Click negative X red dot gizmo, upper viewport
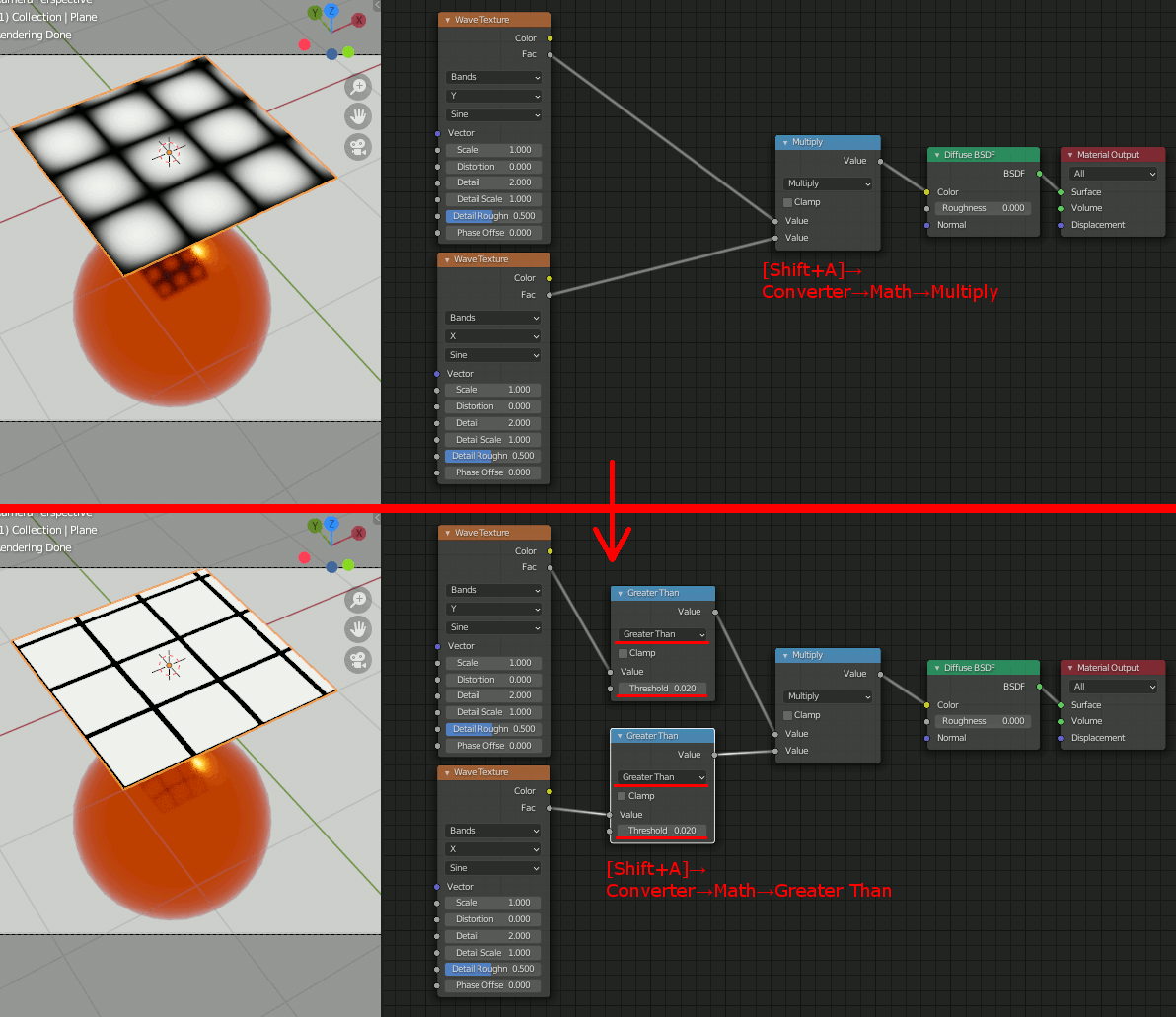Screen dimensions: 1176x1017 click(x=304, y=45)
